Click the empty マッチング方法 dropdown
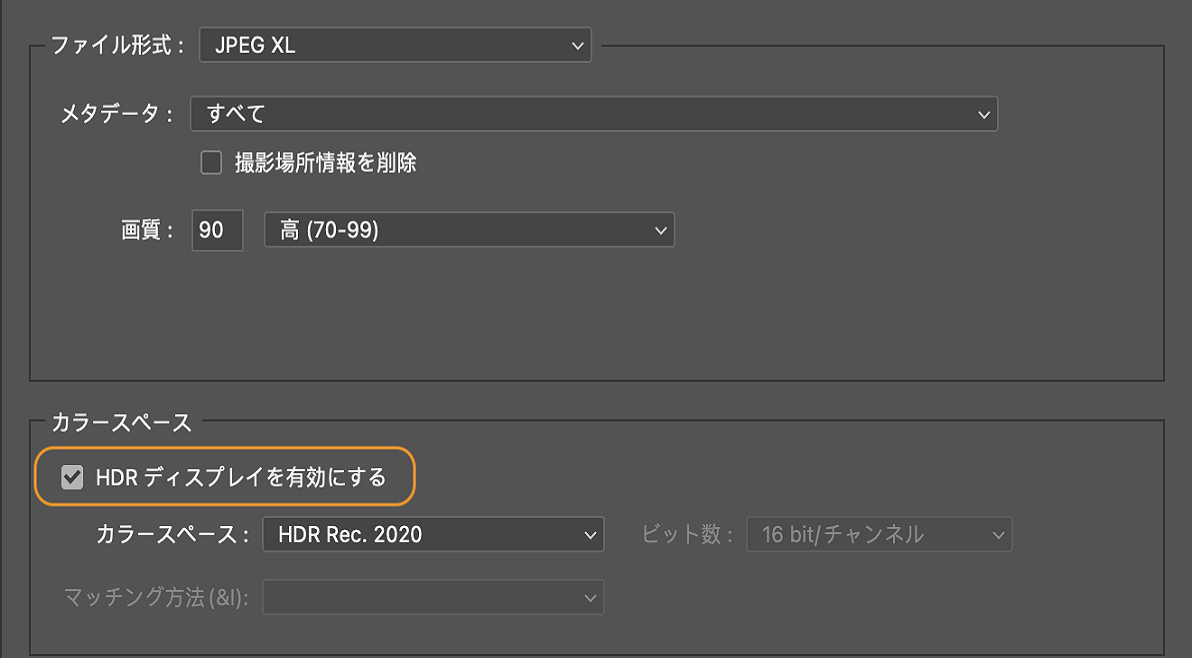Screen dimensions: 1192x658 432,598
